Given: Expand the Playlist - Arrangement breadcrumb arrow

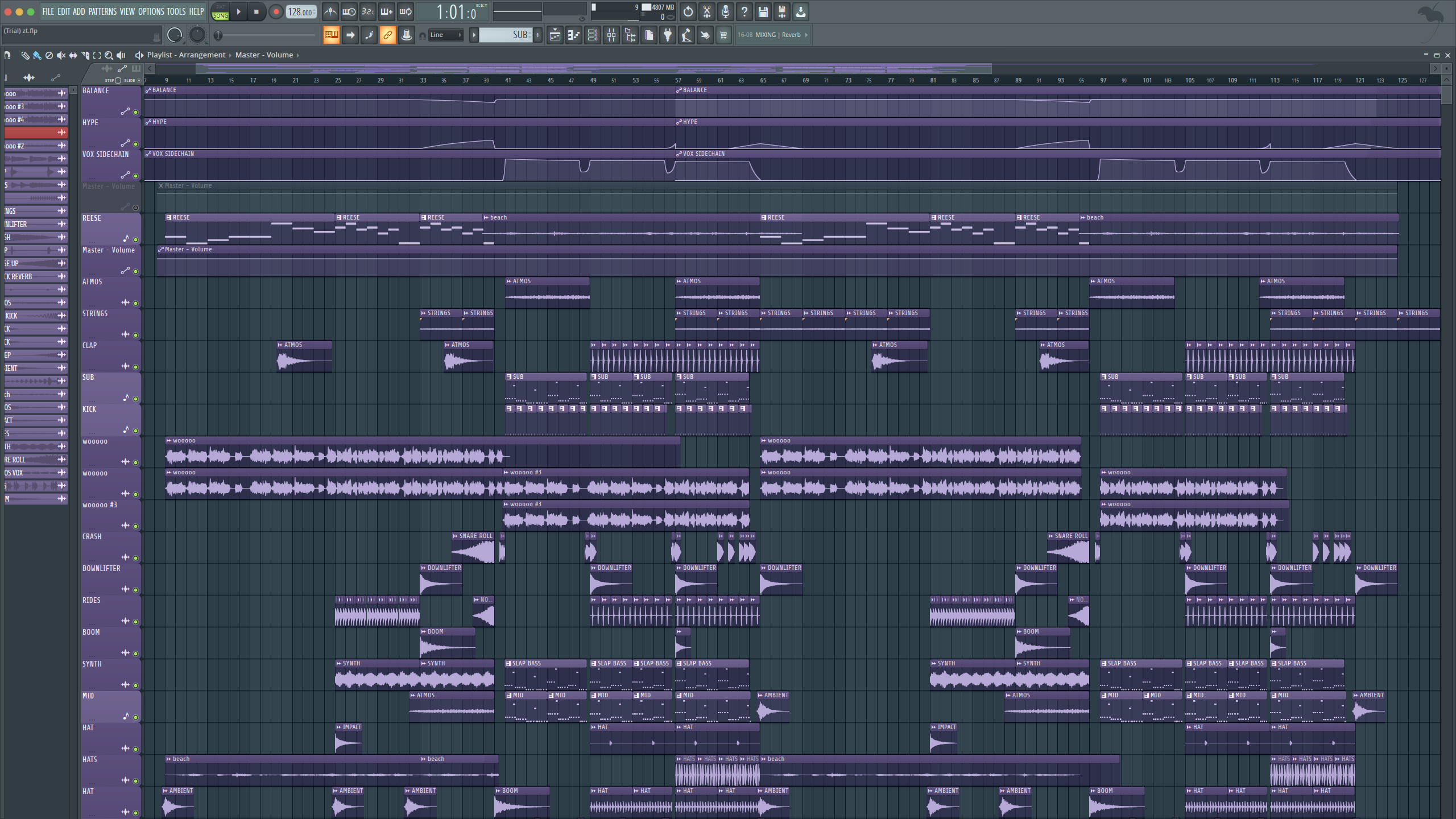Looking at the screenshot, I should (x=231, y=55).
